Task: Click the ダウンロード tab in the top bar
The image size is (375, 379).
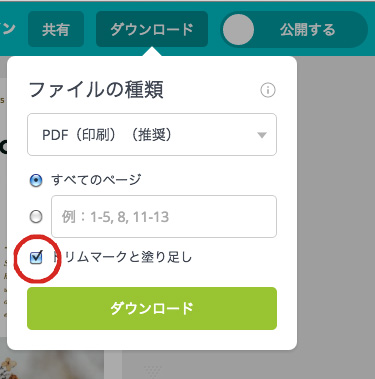Action: pos(152,29)
